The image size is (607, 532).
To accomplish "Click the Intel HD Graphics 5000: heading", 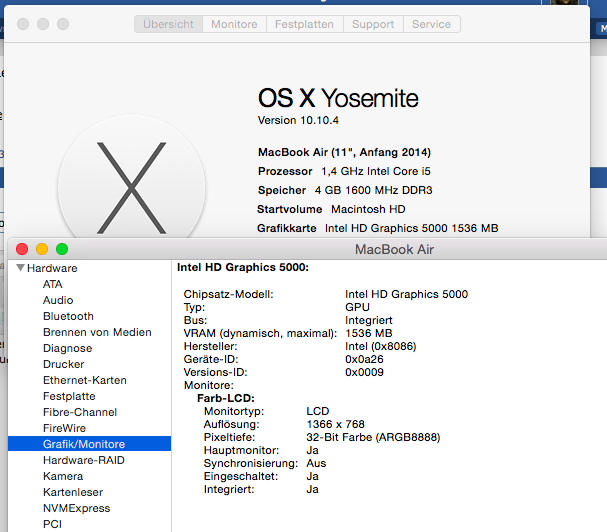I will [243, 267].
